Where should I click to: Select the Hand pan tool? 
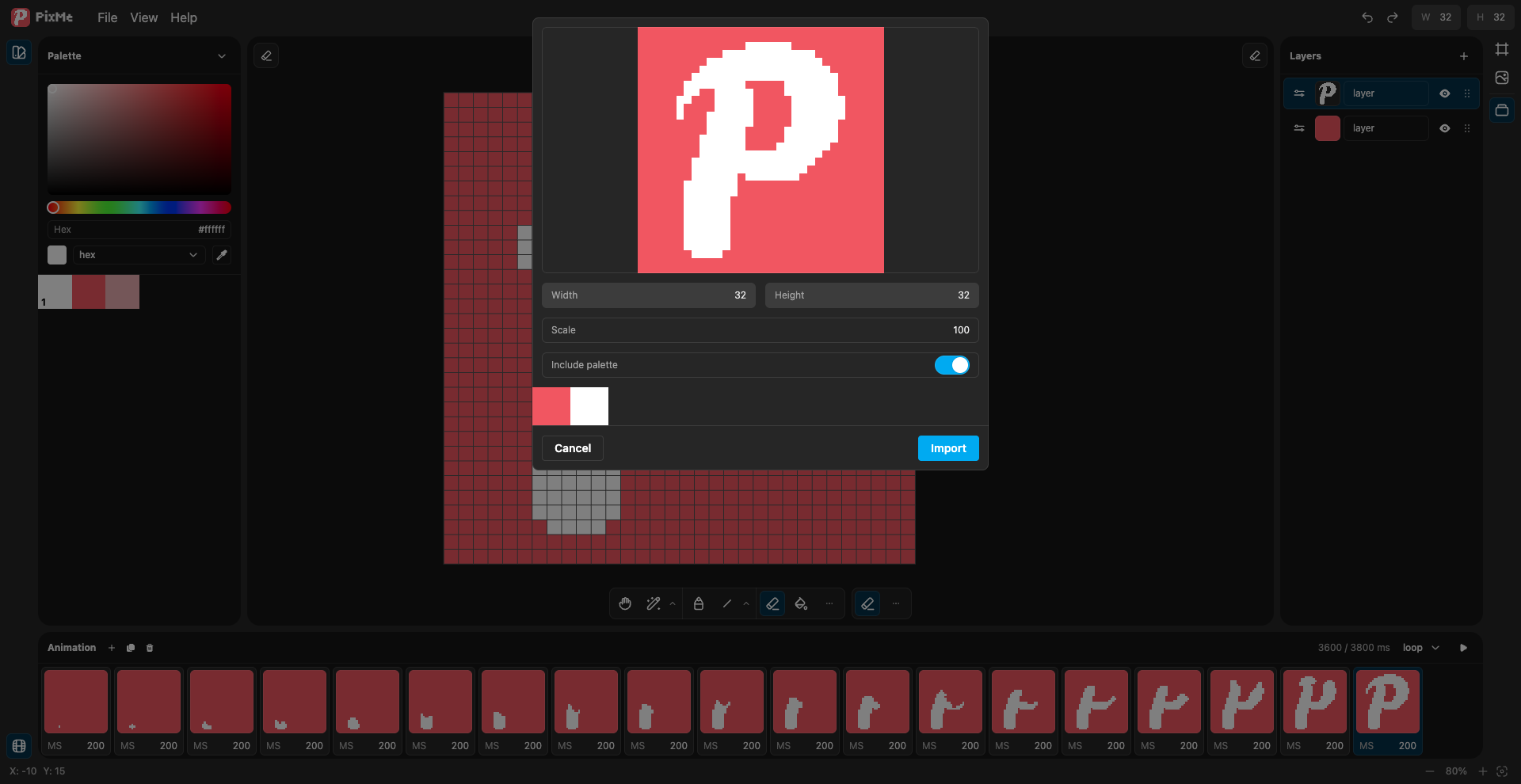pyautogui.click(x=625, y=603)
